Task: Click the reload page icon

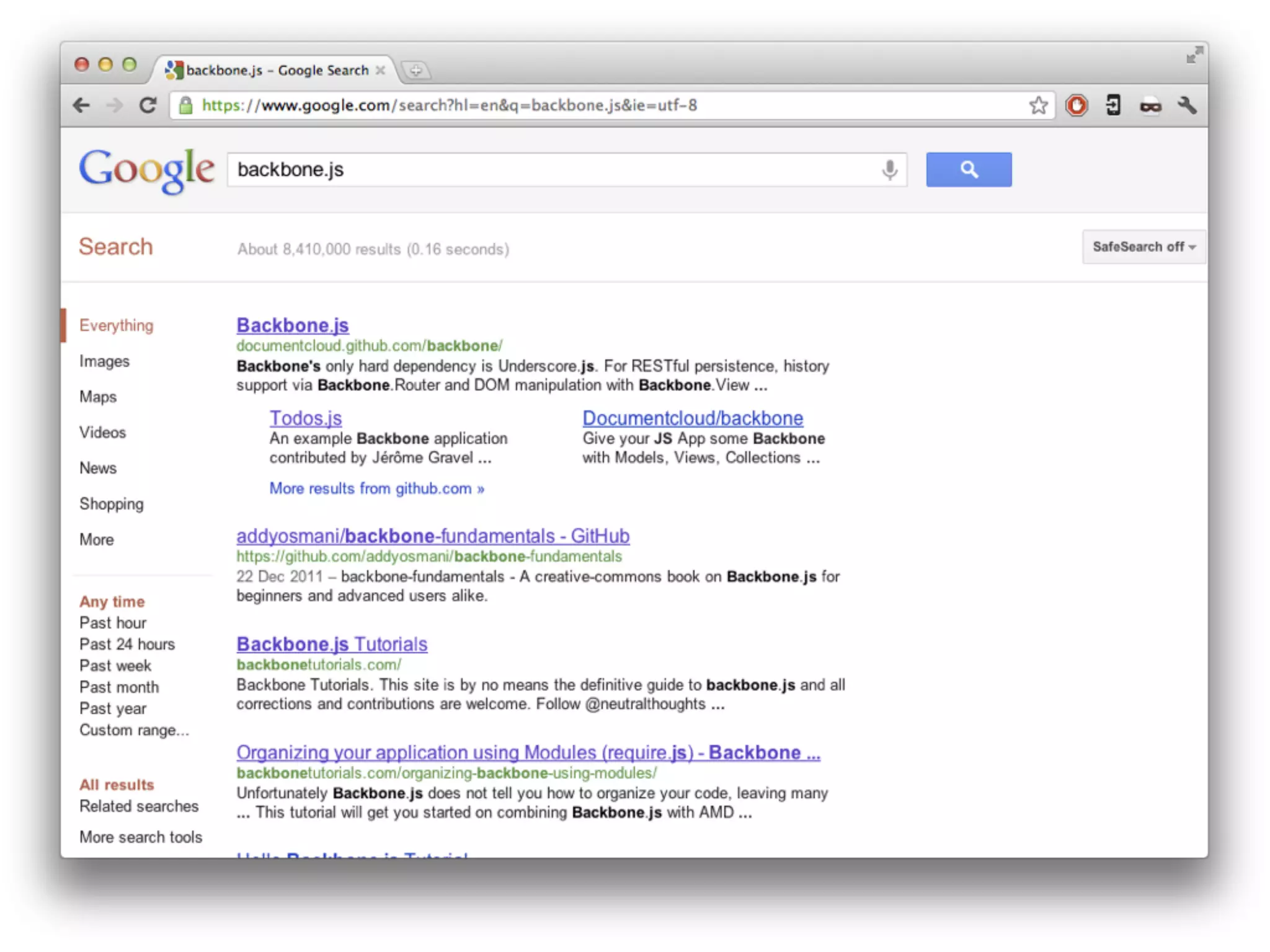Action: click(148, 105)
